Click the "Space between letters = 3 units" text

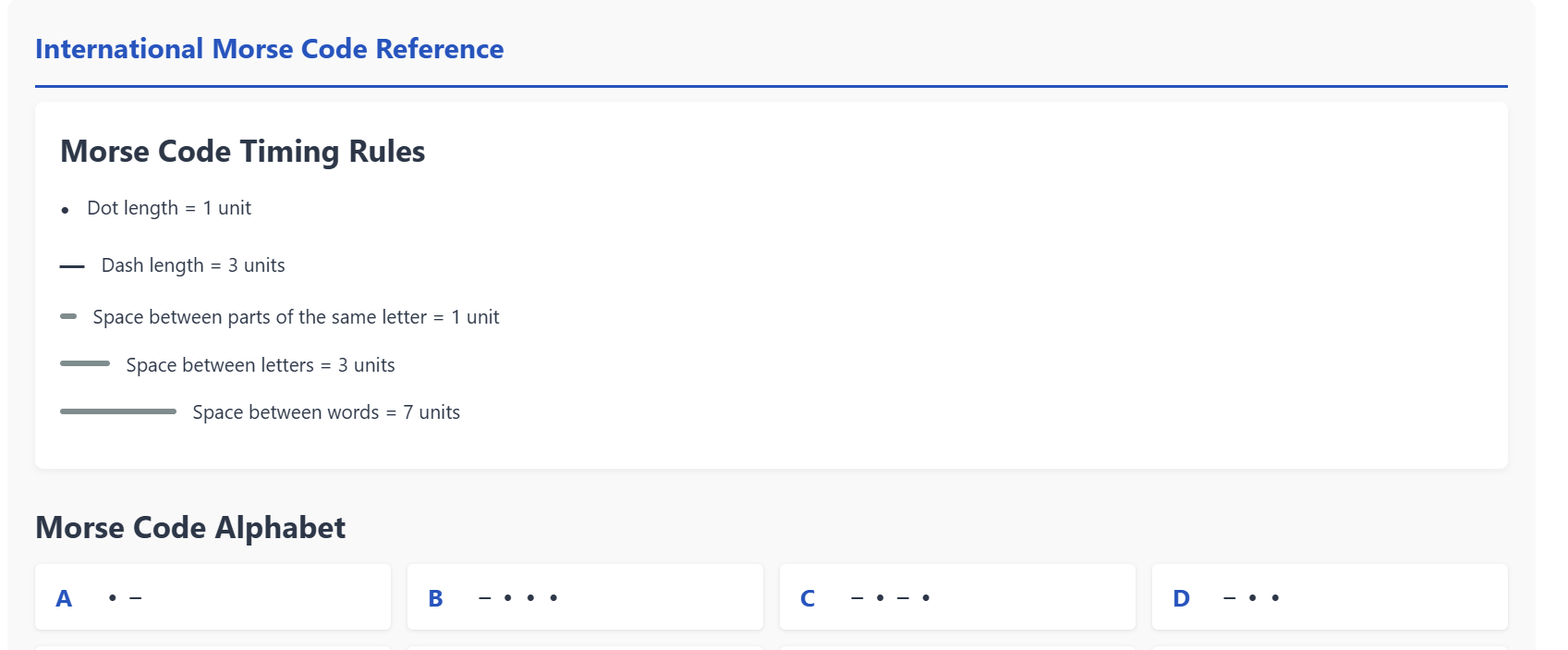(x=261, y=365)
